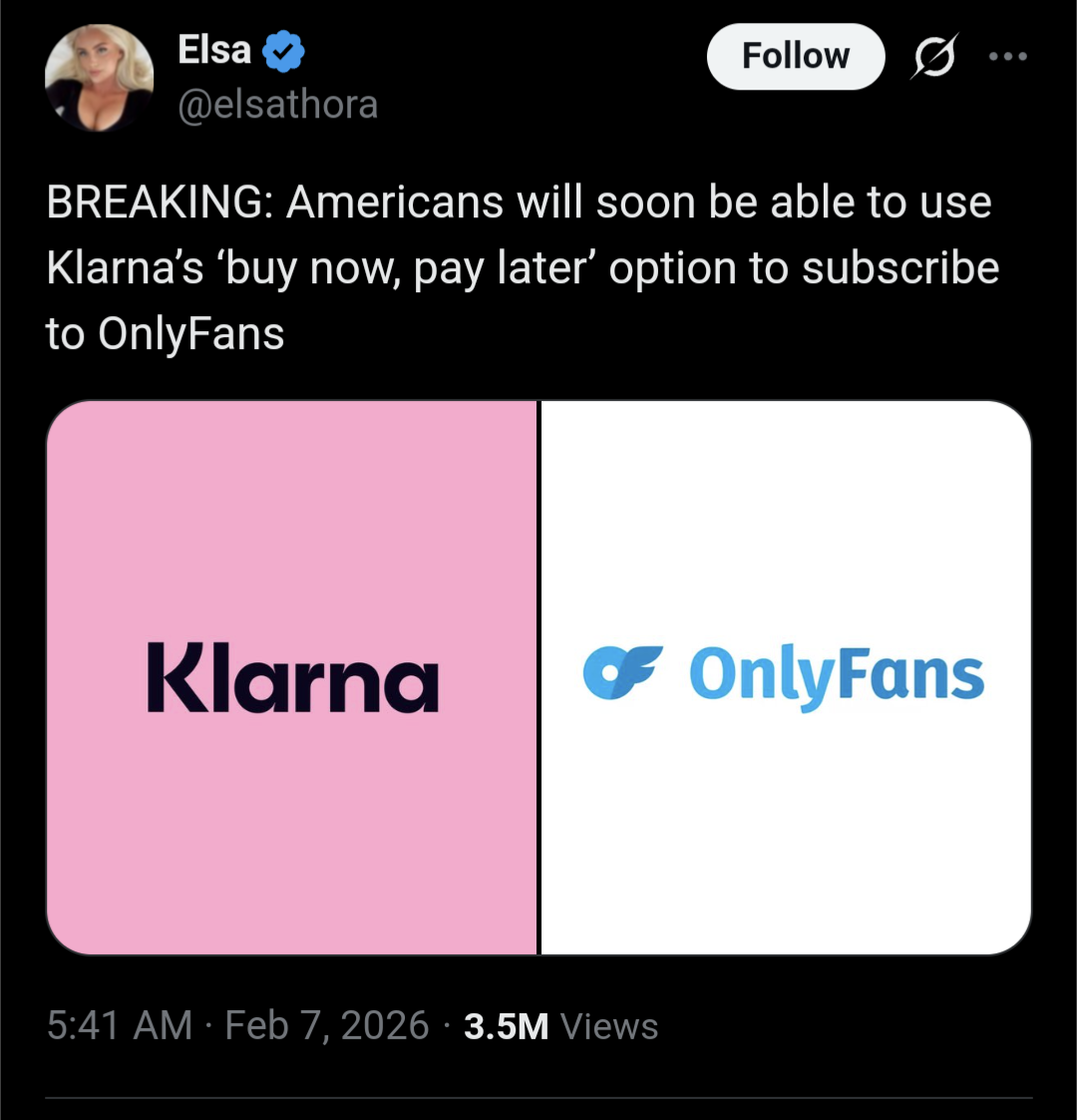
Task: Click the Views label
Action: point(609,1026)
